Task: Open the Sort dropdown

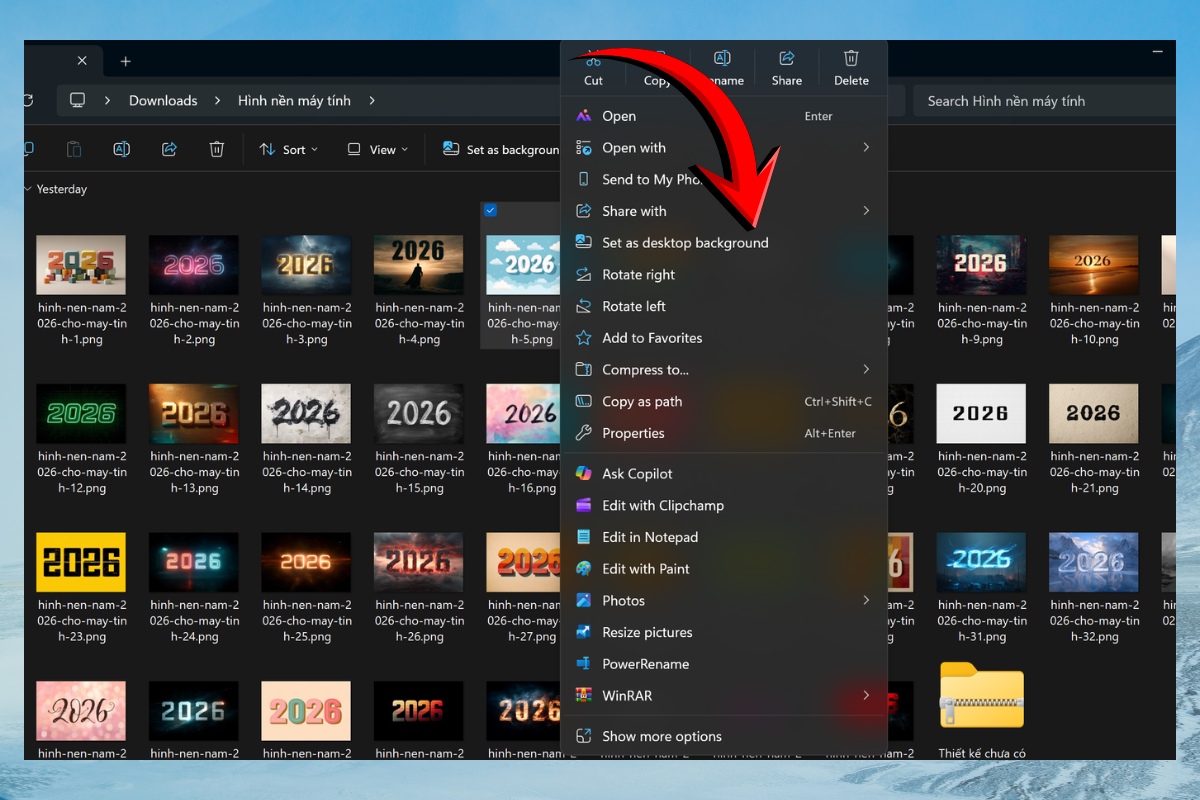Action: (288, 149)
